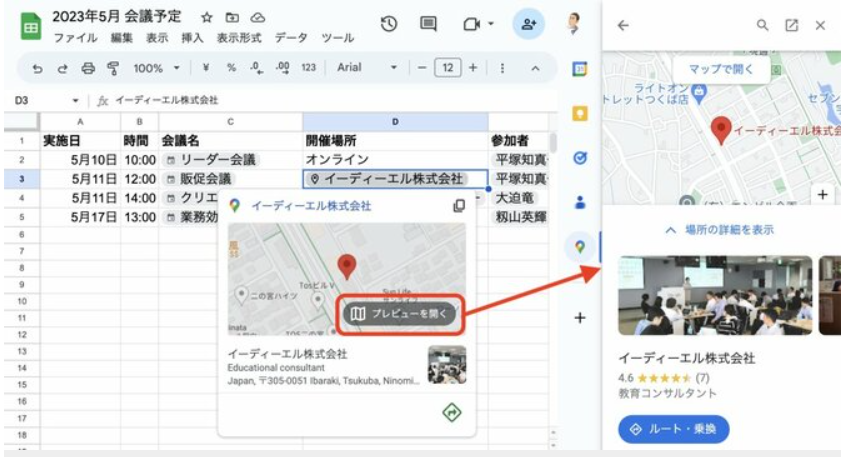The image size is (862, 457).
Task: Click the move to folder icon
Action: pyautogui.click(x=232, y=18)
